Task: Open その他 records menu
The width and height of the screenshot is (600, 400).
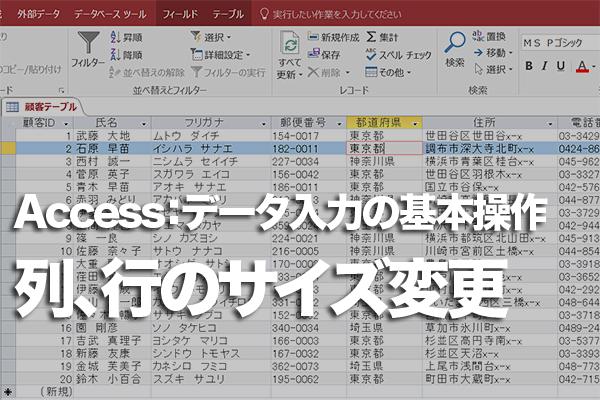Action: [x=388, y=72]
